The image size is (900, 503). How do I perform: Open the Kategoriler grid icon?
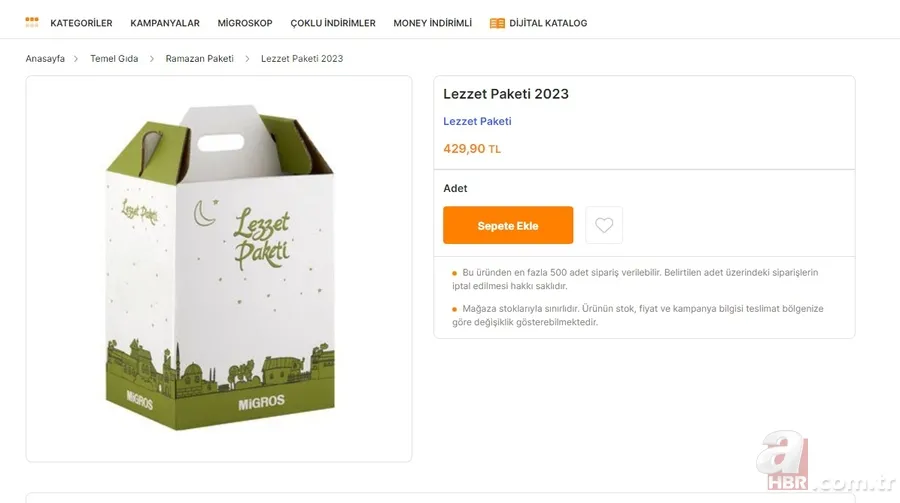click(32, 22)
